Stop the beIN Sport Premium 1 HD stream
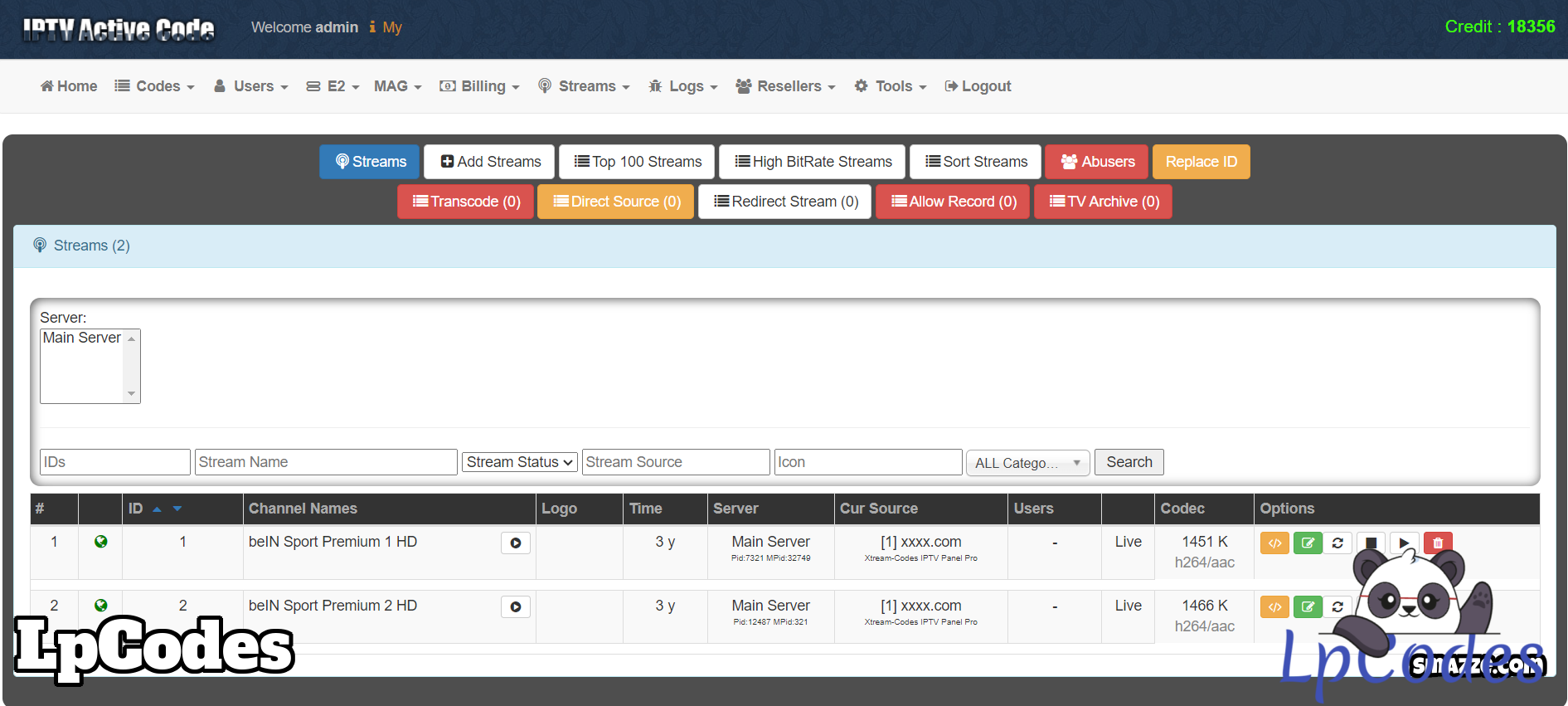 pos(1371,543)
